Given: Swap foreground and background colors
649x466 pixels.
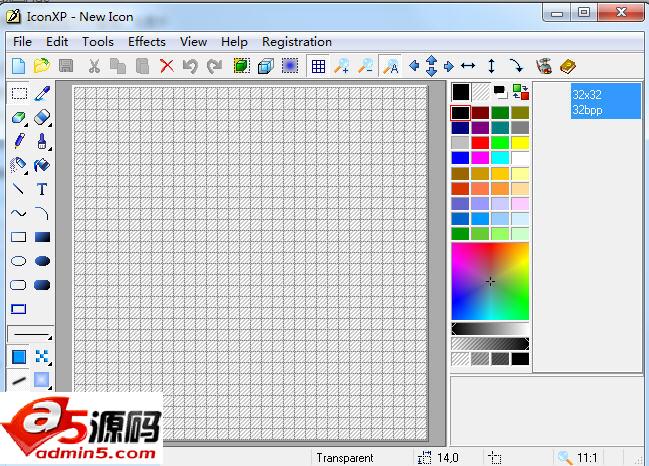Looking at the screenshot, I should [520, 92].
